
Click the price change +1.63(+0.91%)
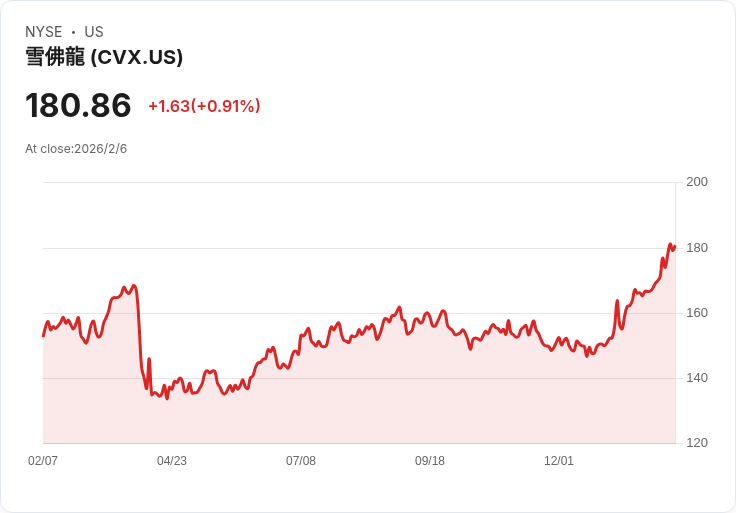click(204, 106)
